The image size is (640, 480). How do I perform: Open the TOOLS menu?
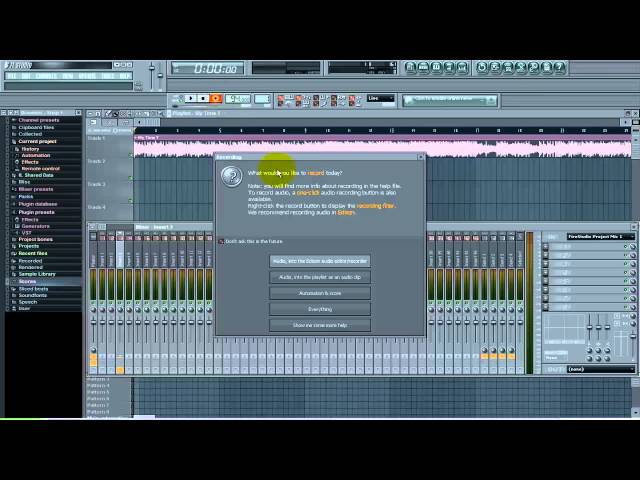[108, 76]
